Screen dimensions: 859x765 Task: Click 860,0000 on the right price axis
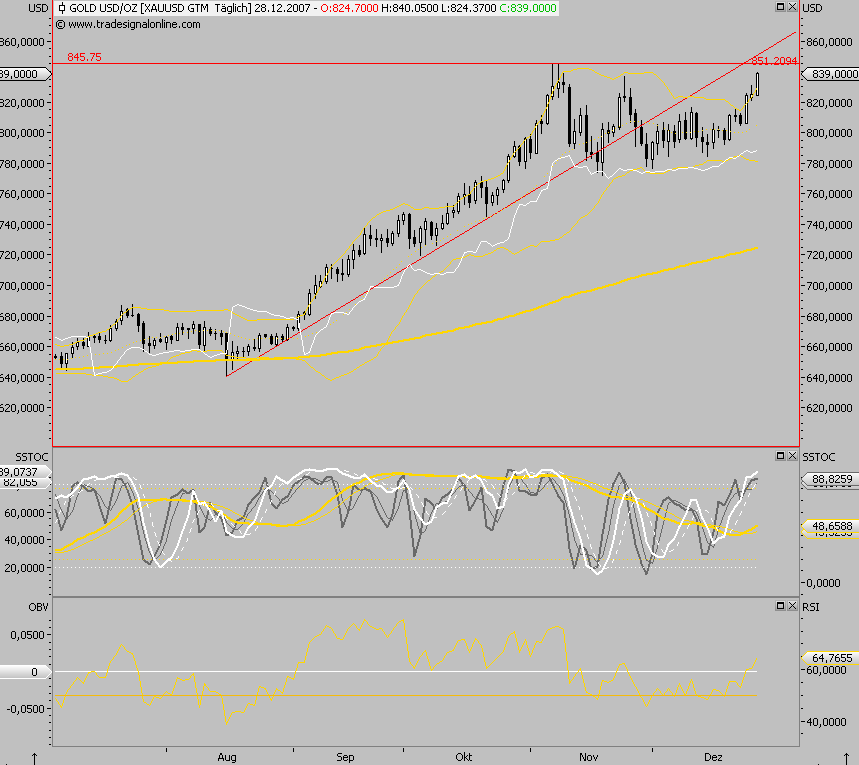(829, 42)
